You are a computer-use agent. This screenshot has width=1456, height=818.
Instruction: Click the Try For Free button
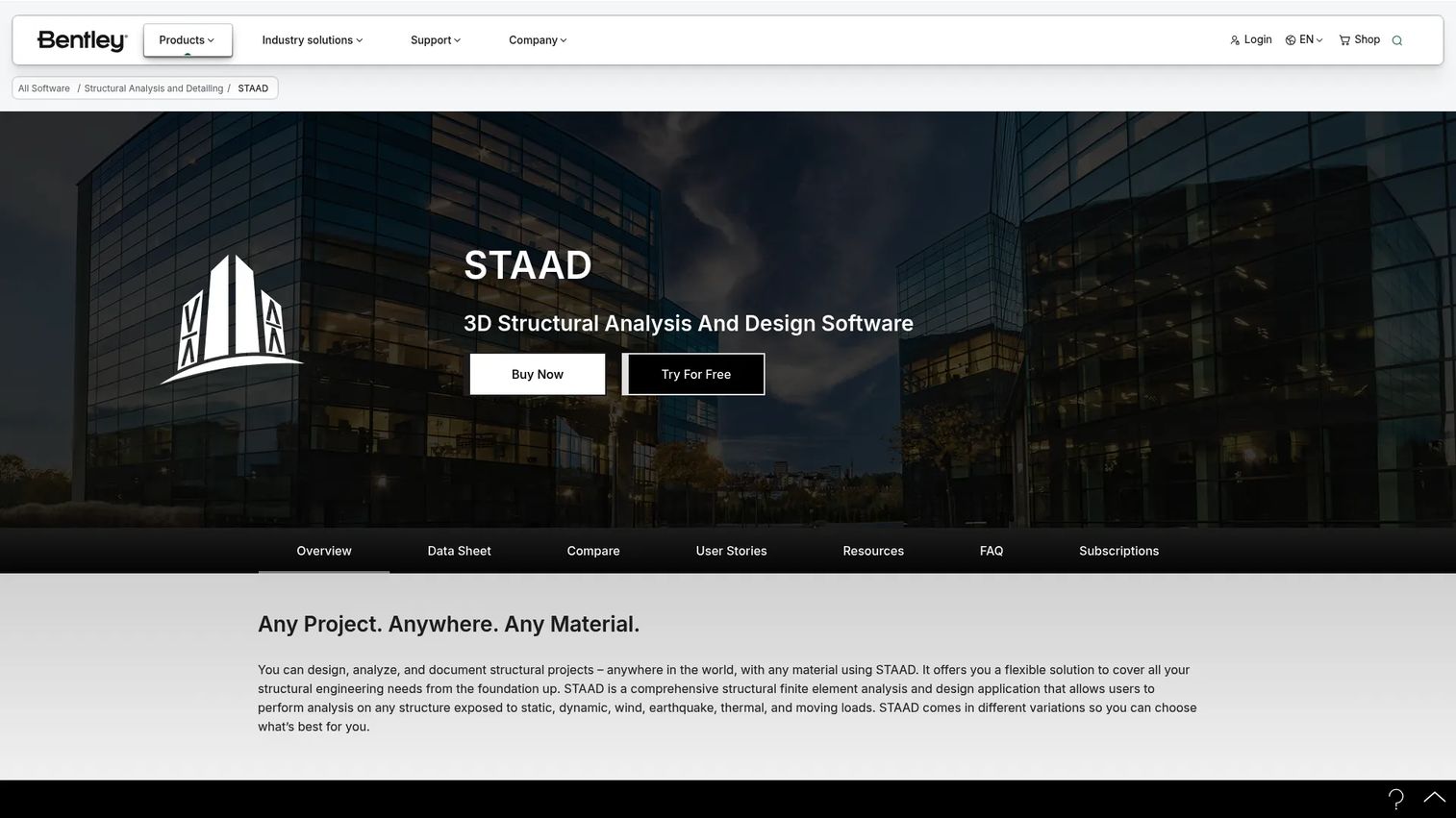693,374
